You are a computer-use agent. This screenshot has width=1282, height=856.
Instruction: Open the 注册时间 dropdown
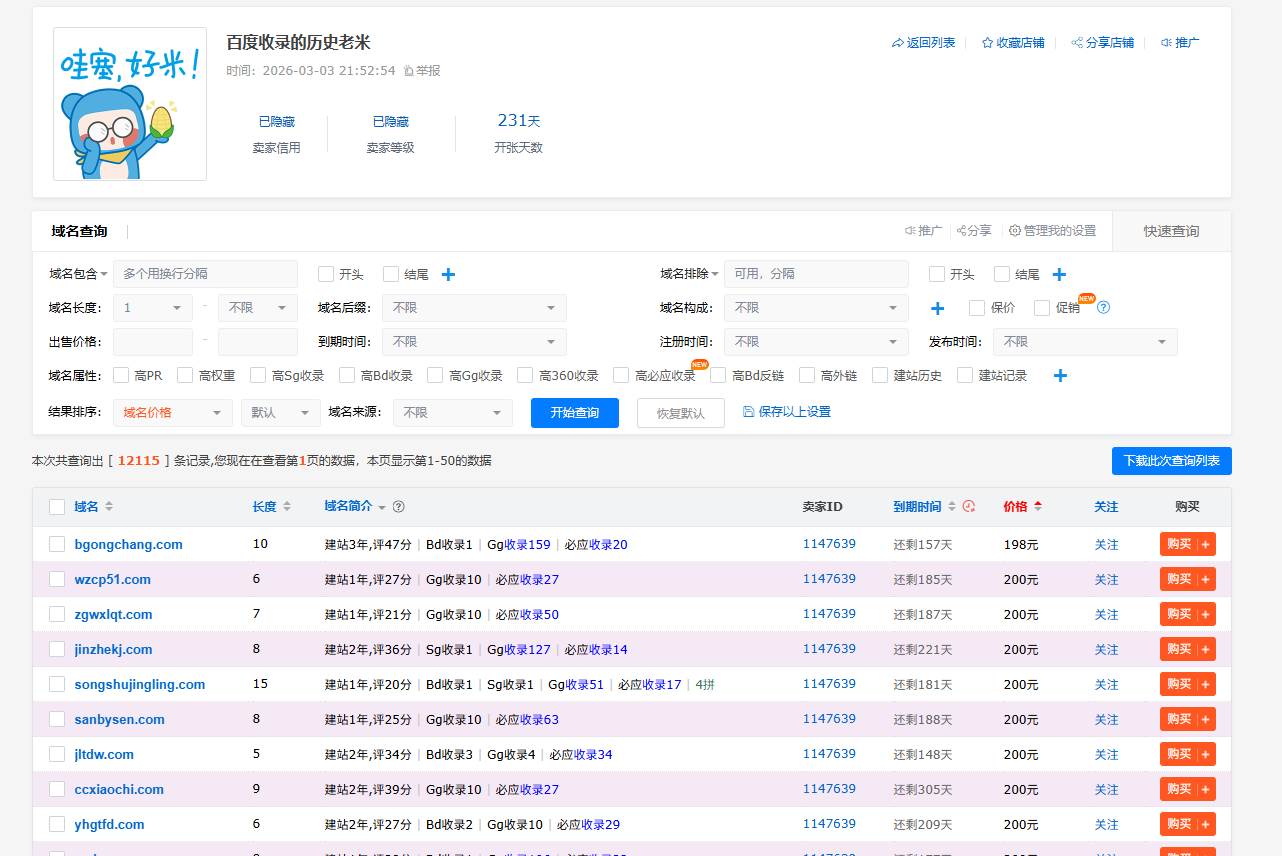pyautogui.click(x=816, y=342)
